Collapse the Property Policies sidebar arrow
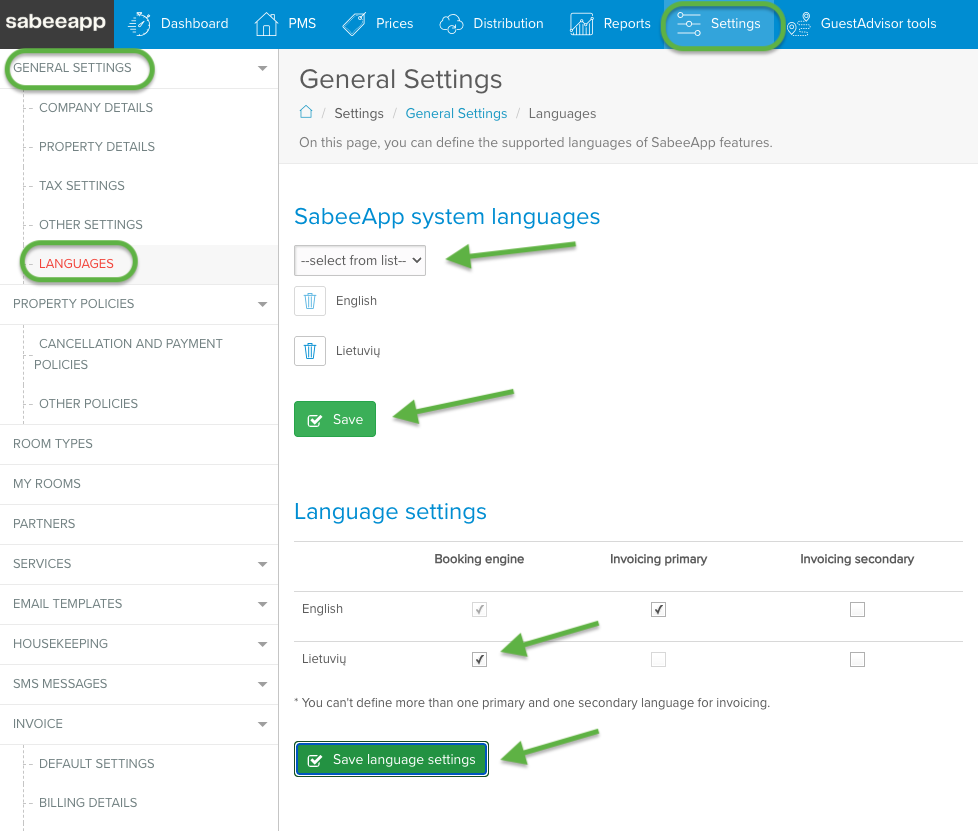 coord(263,304)
